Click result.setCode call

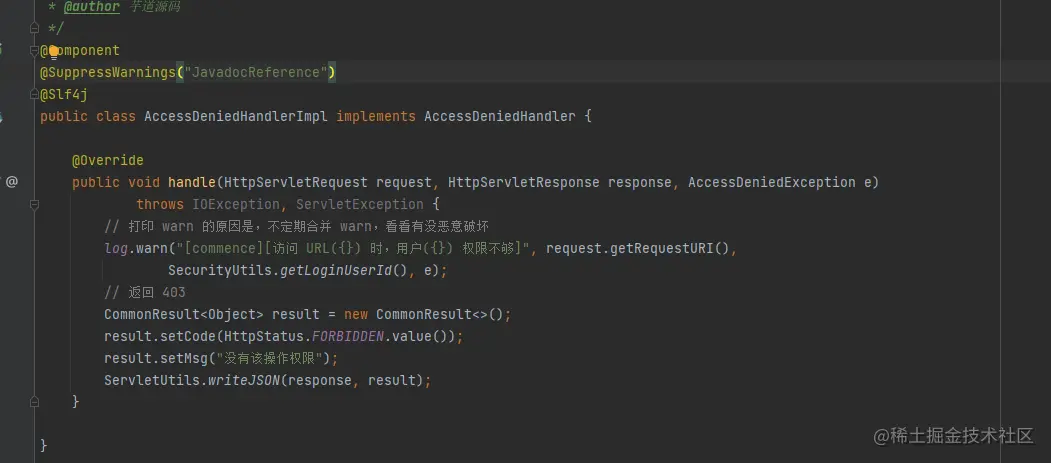pyautogui.click(x=160, y=336)
